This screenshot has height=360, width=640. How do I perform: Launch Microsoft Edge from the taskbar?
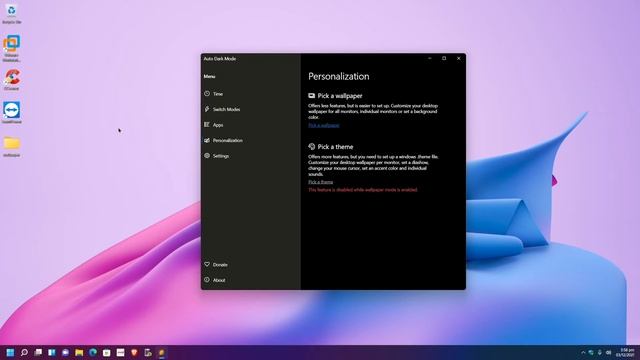coord(93,352)
